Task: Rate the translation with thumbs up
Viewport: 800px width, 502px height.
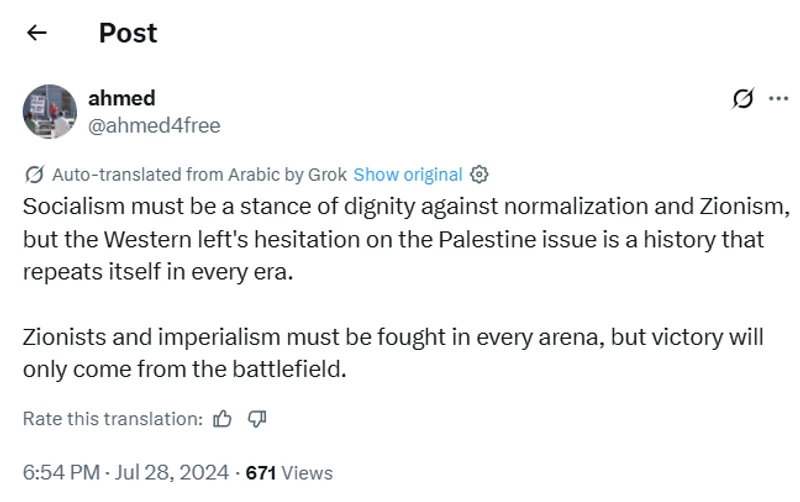Action: coord(223,419)
